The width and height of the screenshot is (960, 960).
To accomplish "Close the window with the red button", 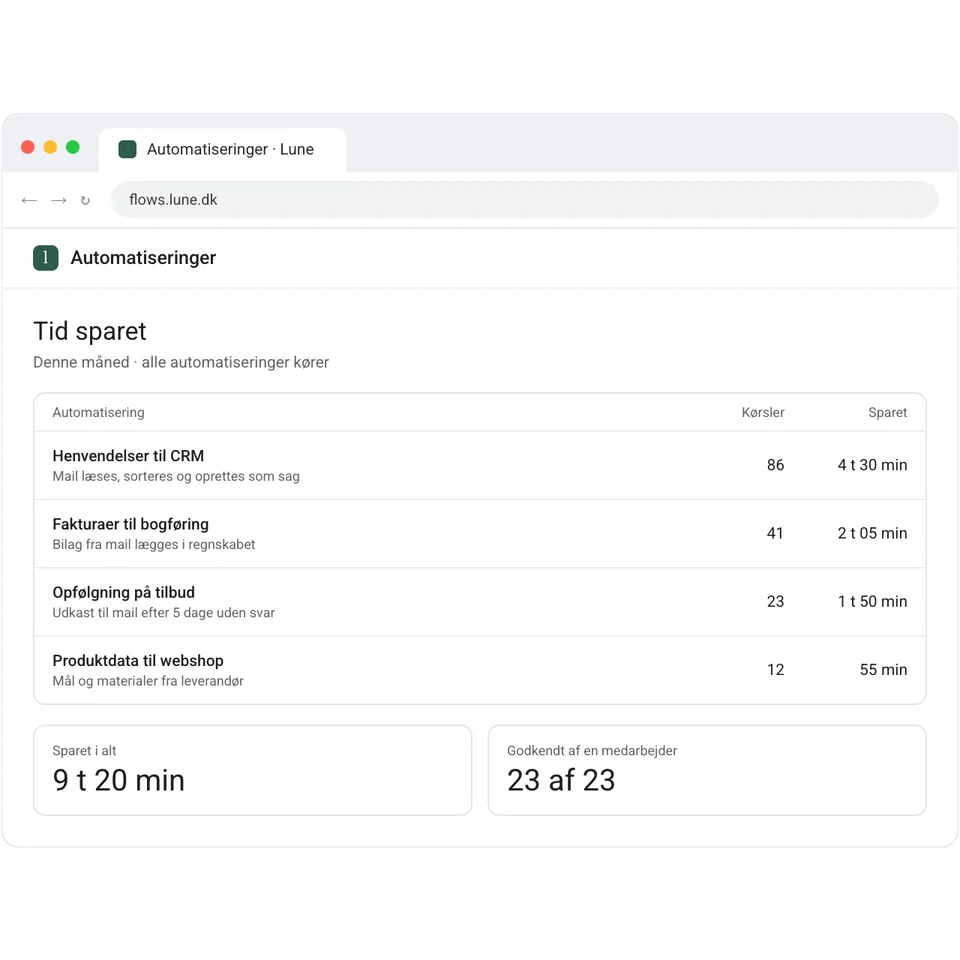I will 28,147.
